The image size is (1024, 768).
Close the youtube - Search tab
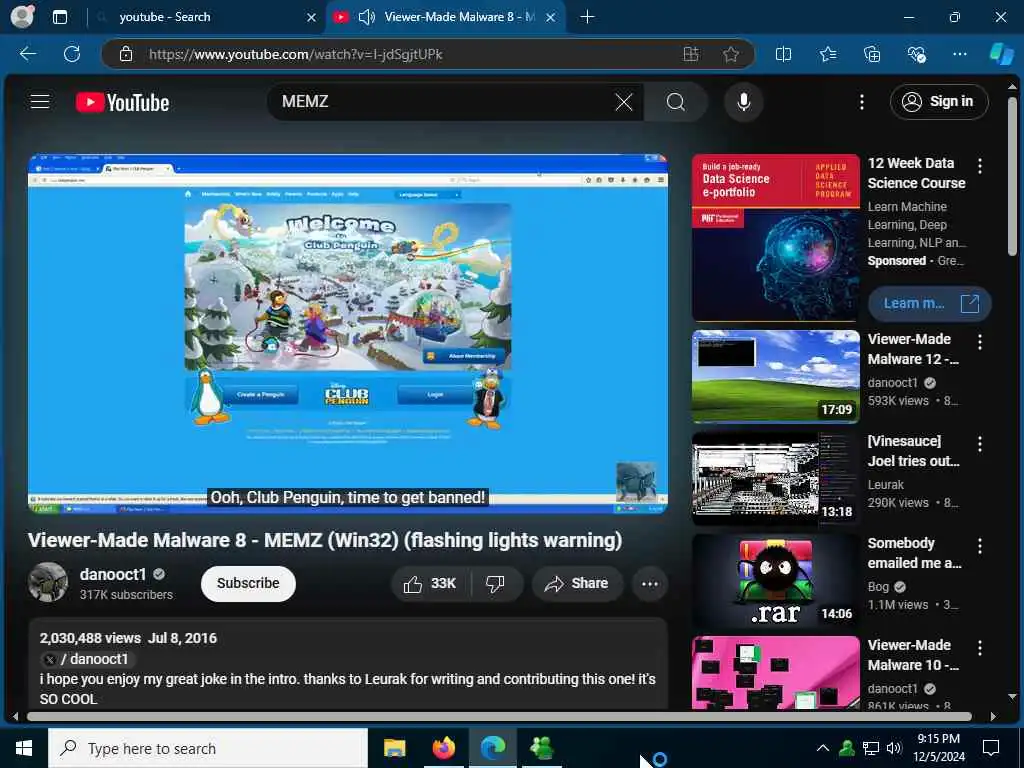(x=312, y=18)
